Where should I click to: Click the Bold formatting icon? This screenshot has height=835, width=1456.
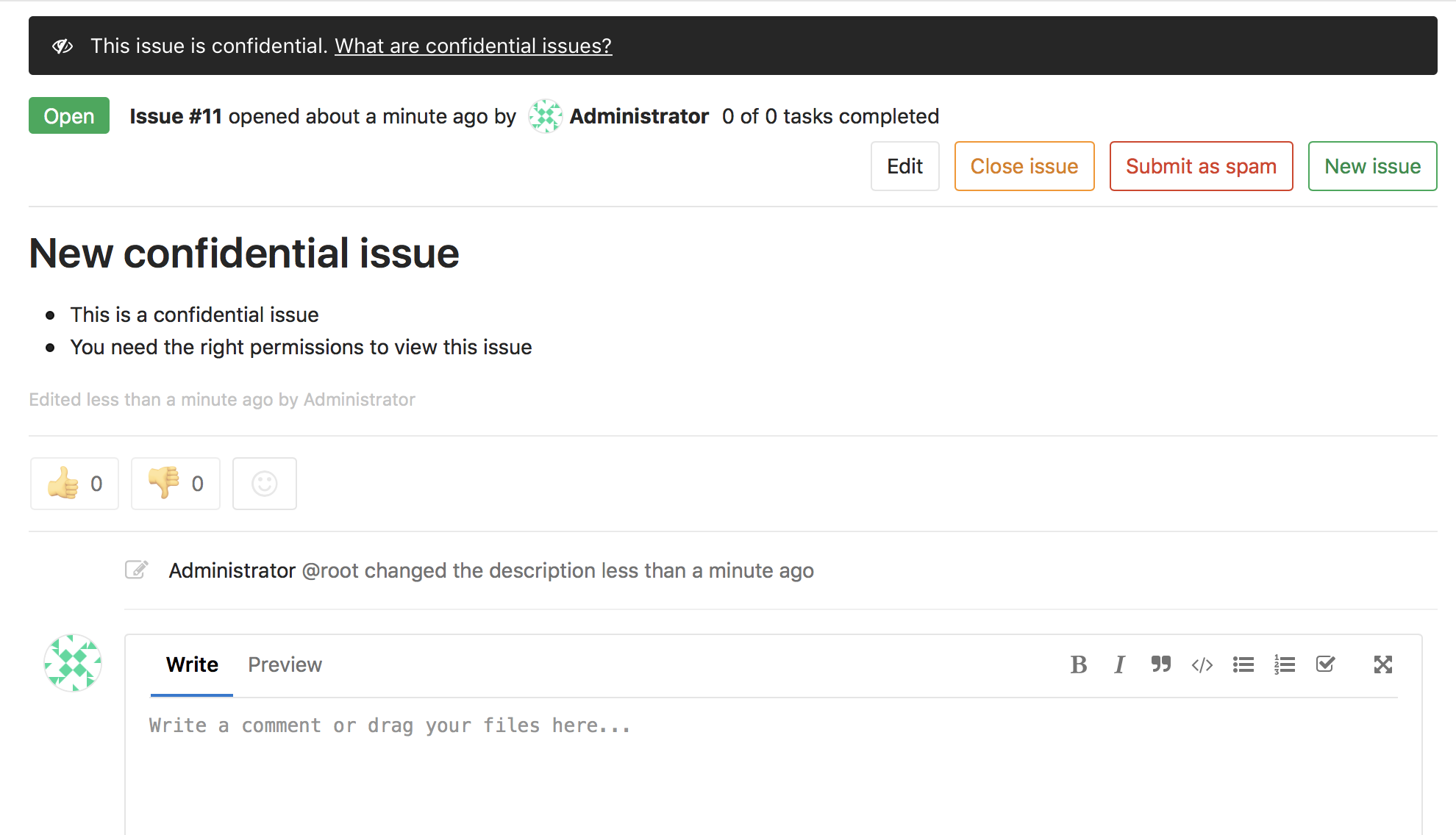[1078, 664]
